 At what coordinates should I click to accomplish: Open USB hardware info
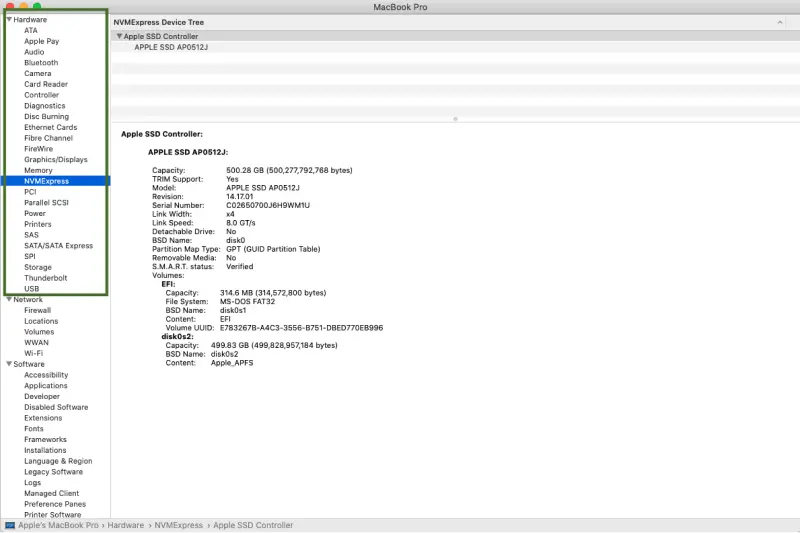click(32, 289)
